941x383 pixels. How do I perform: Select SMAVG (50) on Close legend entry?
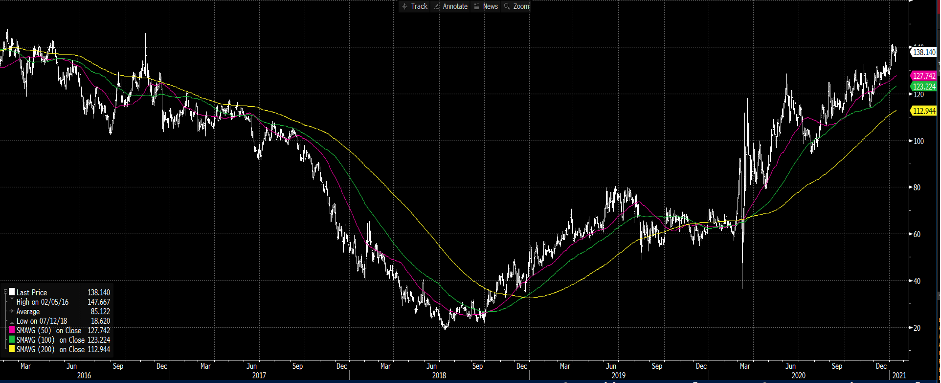point(49,330)
